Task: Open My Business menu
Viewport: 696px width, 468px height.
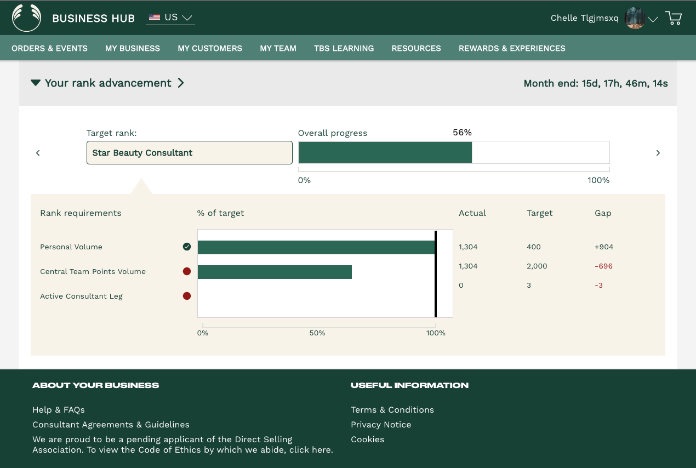Action: pos(132,48)
